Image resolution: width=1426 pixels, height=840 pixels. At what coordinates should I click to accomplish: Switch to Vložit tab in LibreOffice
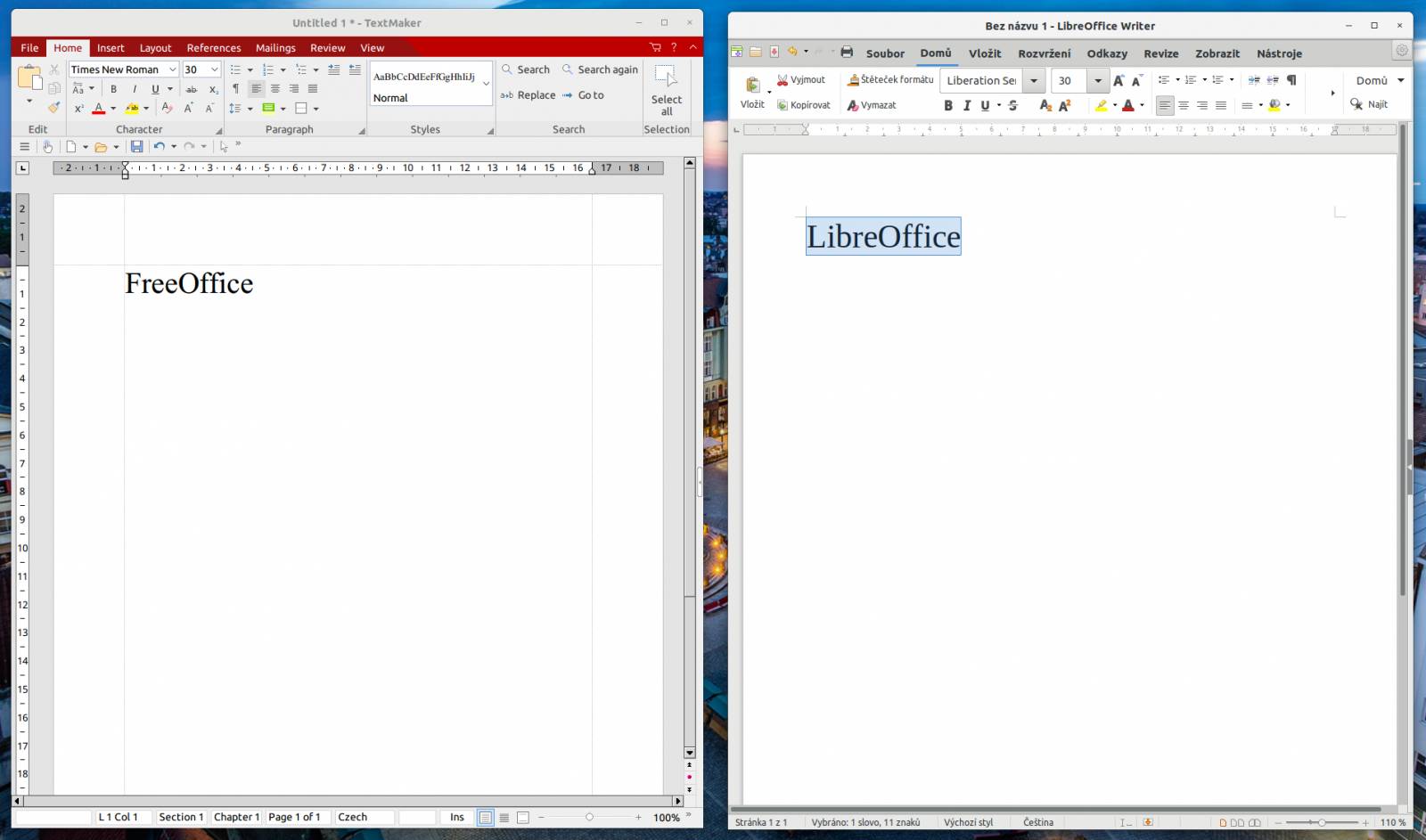985,53
